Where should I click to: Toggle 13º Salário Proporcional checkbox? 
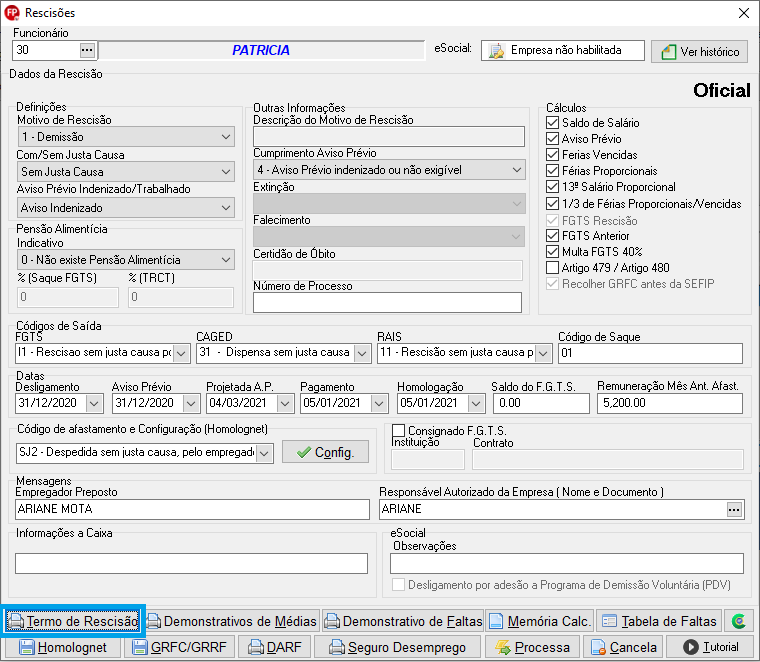pyautogui.click(x=553, y=187)
